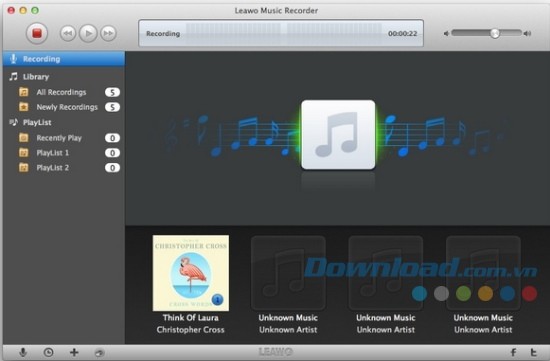Click the PlayList 2 count badge
This screenshot has width=550, height=361.
112,168
